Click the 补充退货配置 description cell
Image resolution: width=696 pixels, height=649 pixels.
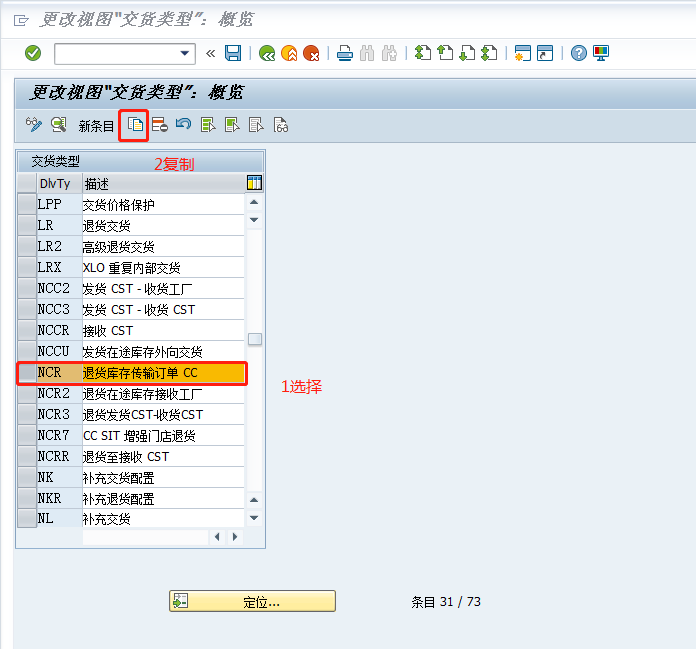[x=163, y=499]
